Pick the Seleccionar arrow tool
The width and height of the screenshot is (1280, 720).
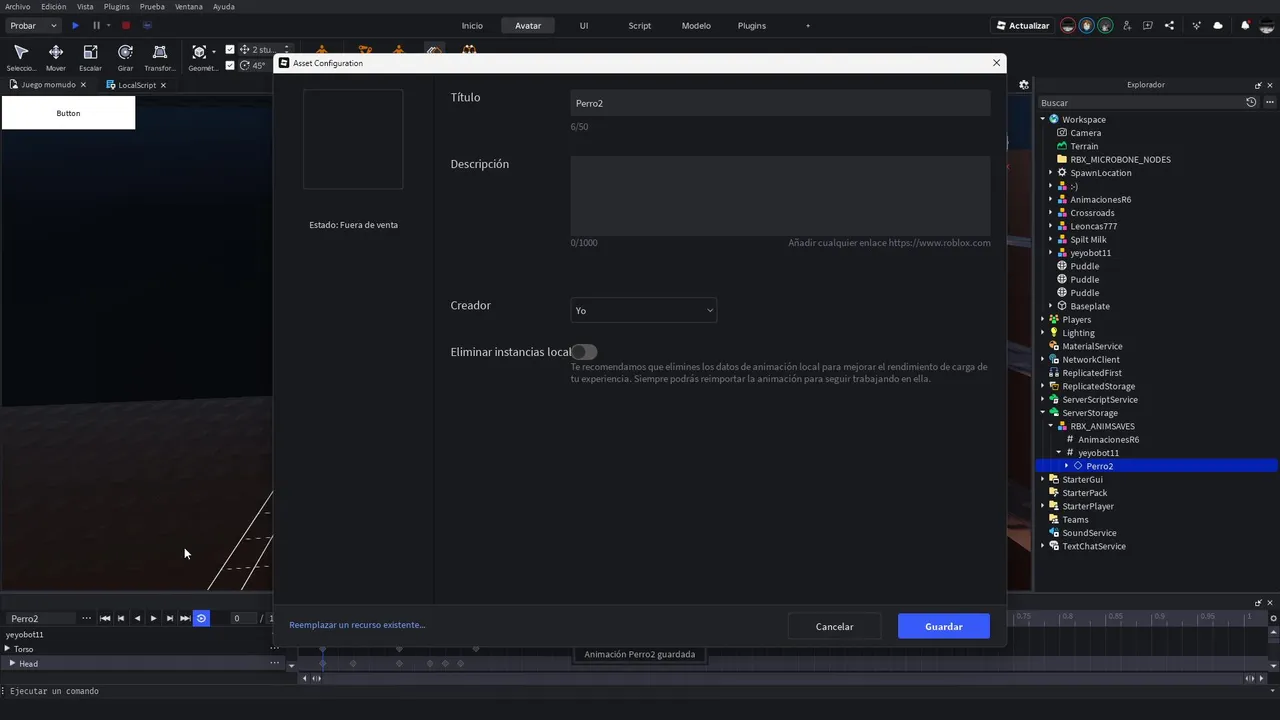point(21,57)
